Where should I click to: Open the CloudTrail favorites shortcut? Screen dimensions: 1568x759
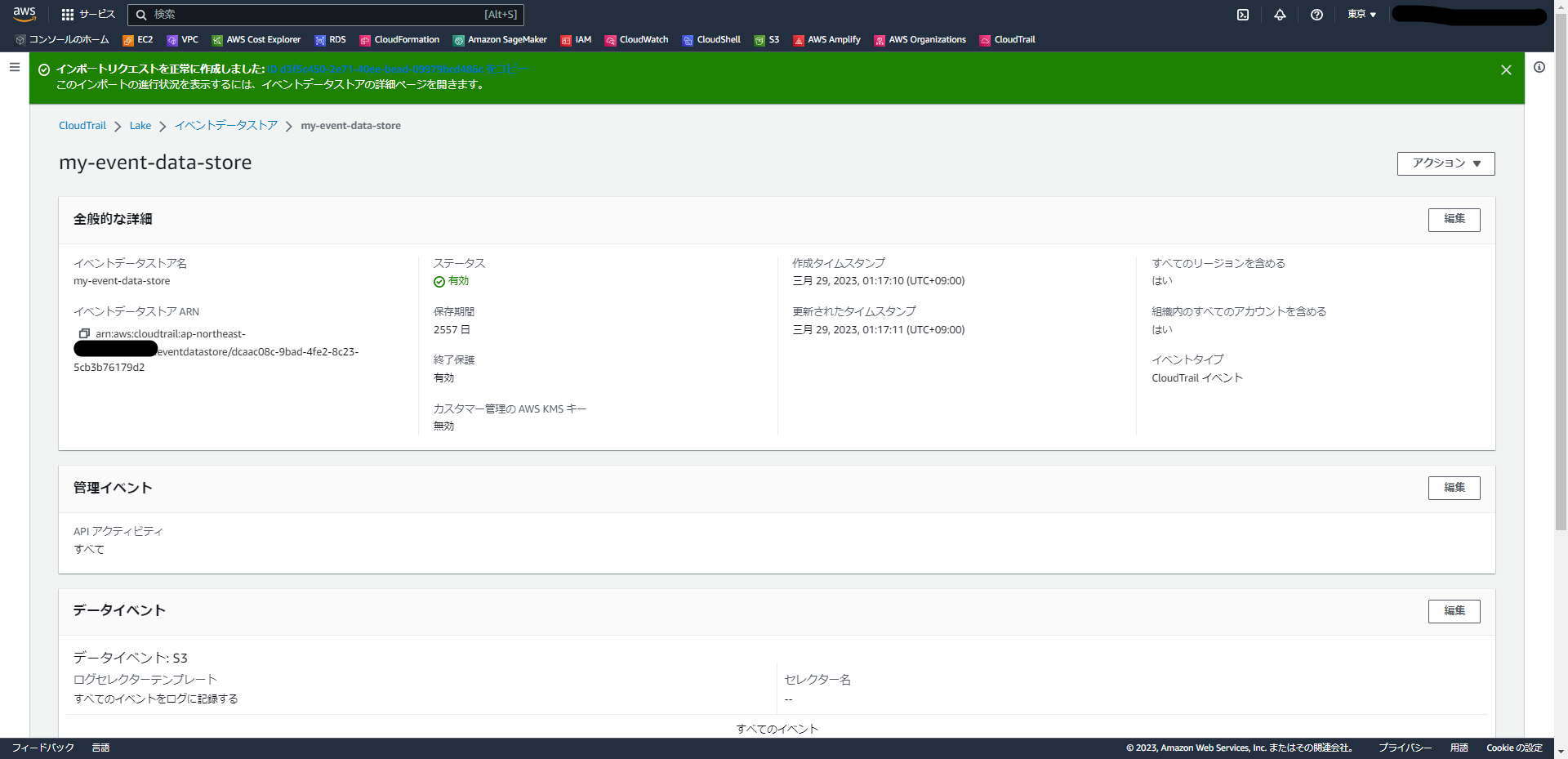[x=1007, y=39]
